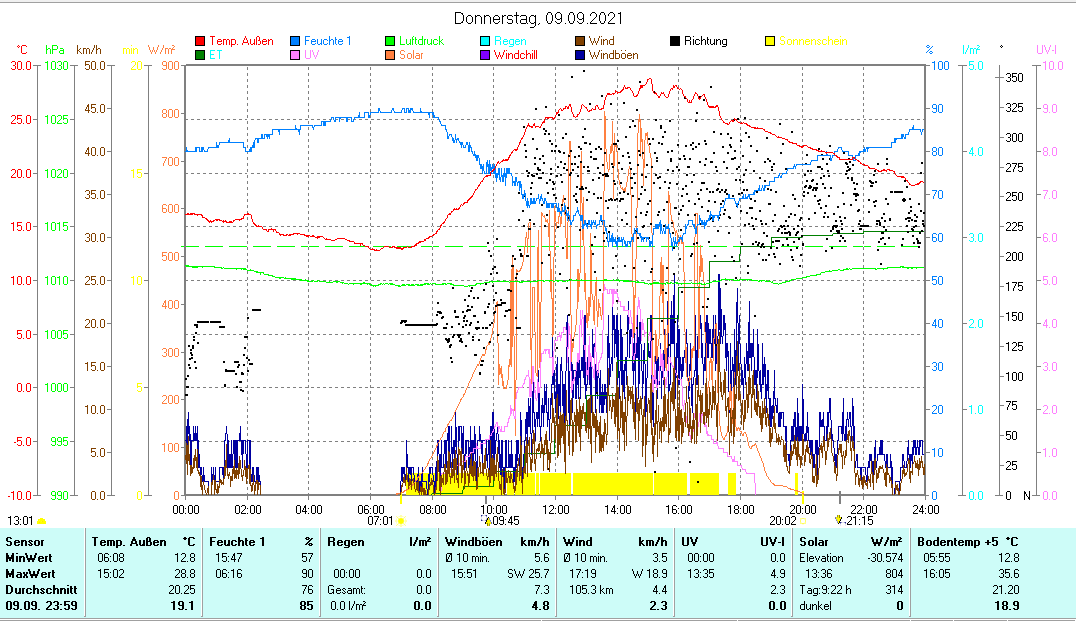Click the average temperature value 20.25
This screenshot has height=621, width=1076.
(x=182, y=589)
